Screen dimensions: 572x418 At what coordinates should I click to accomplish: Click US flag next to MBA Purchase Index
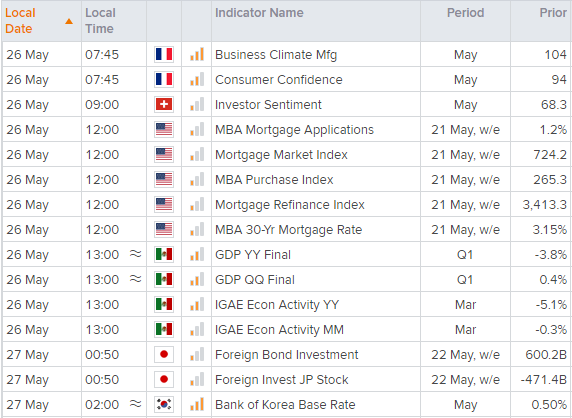[x=164, y=179]
